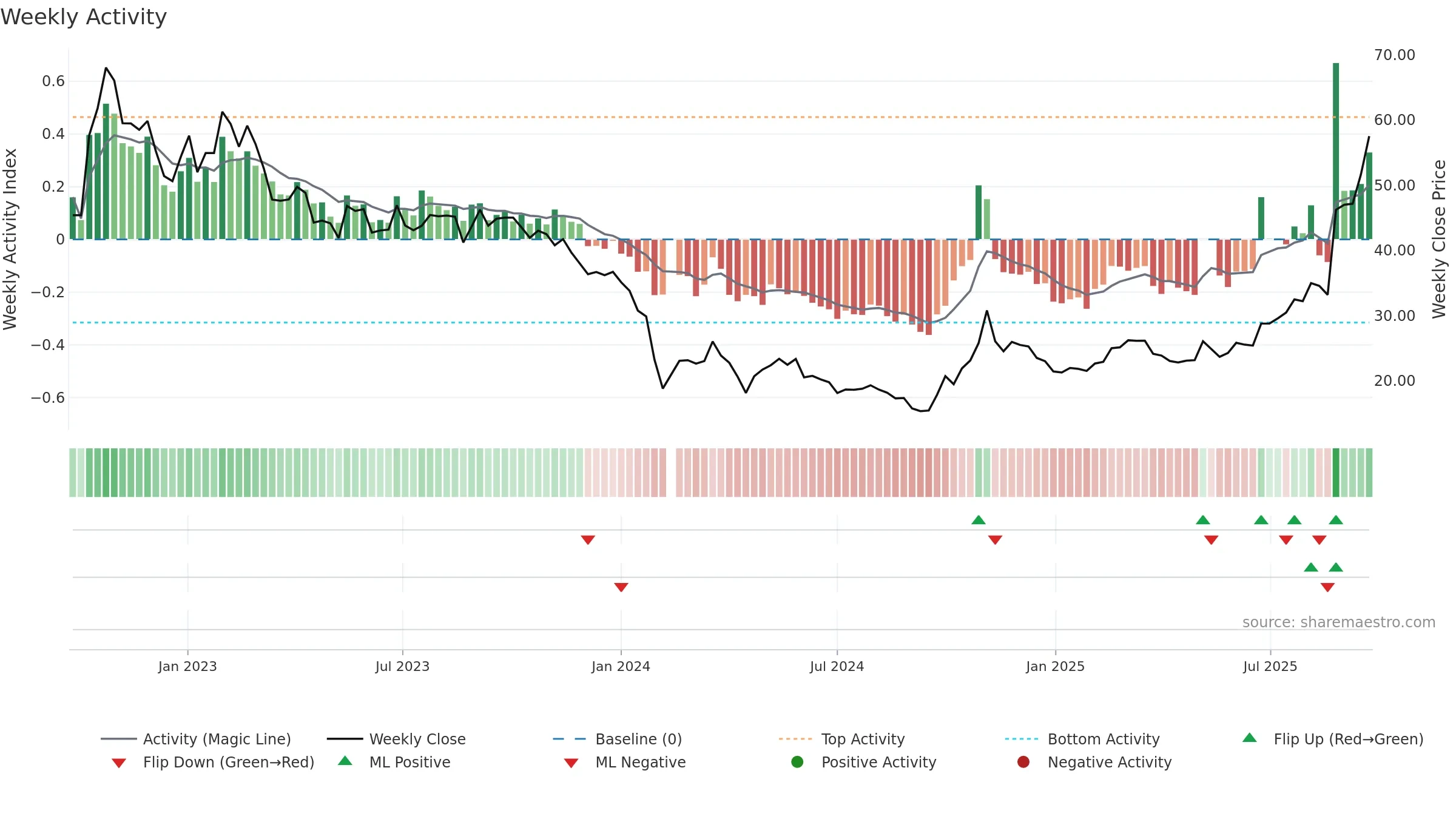
Task: Click the Jul 2024 x-axis label
Action: [837, 666]
